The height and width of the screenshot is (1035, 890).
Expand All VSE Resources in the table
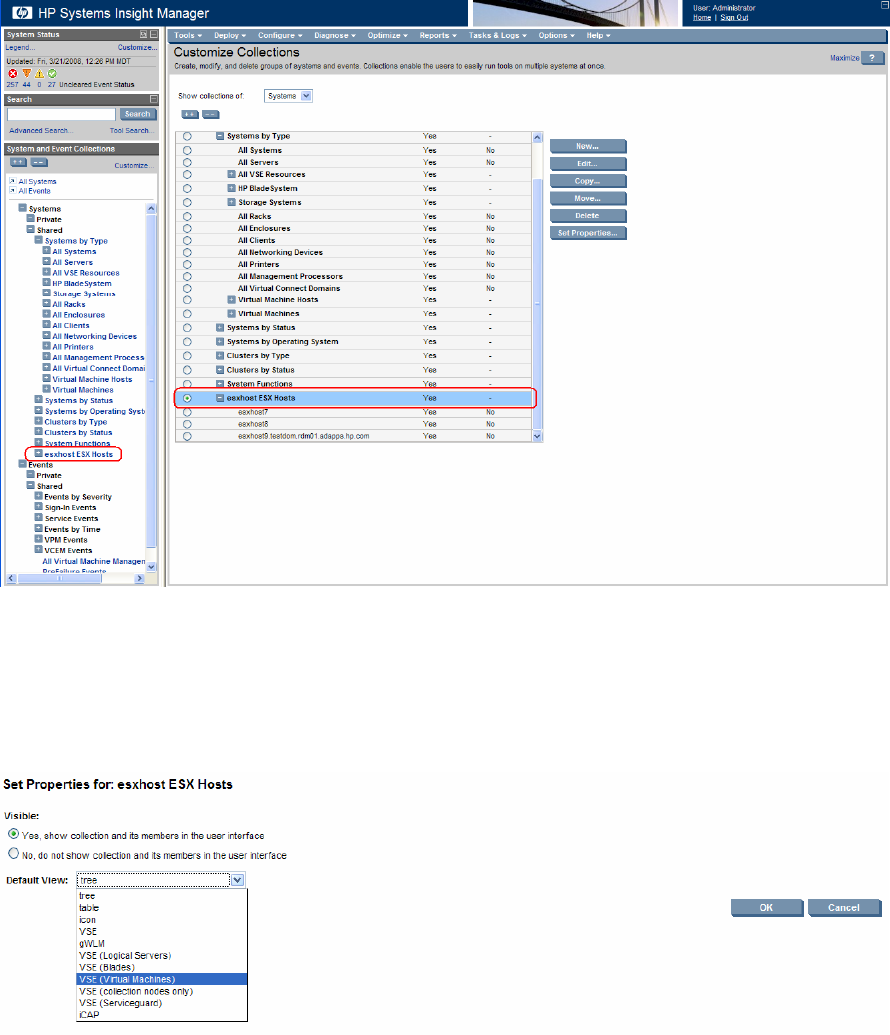click(x=232, y=174)
